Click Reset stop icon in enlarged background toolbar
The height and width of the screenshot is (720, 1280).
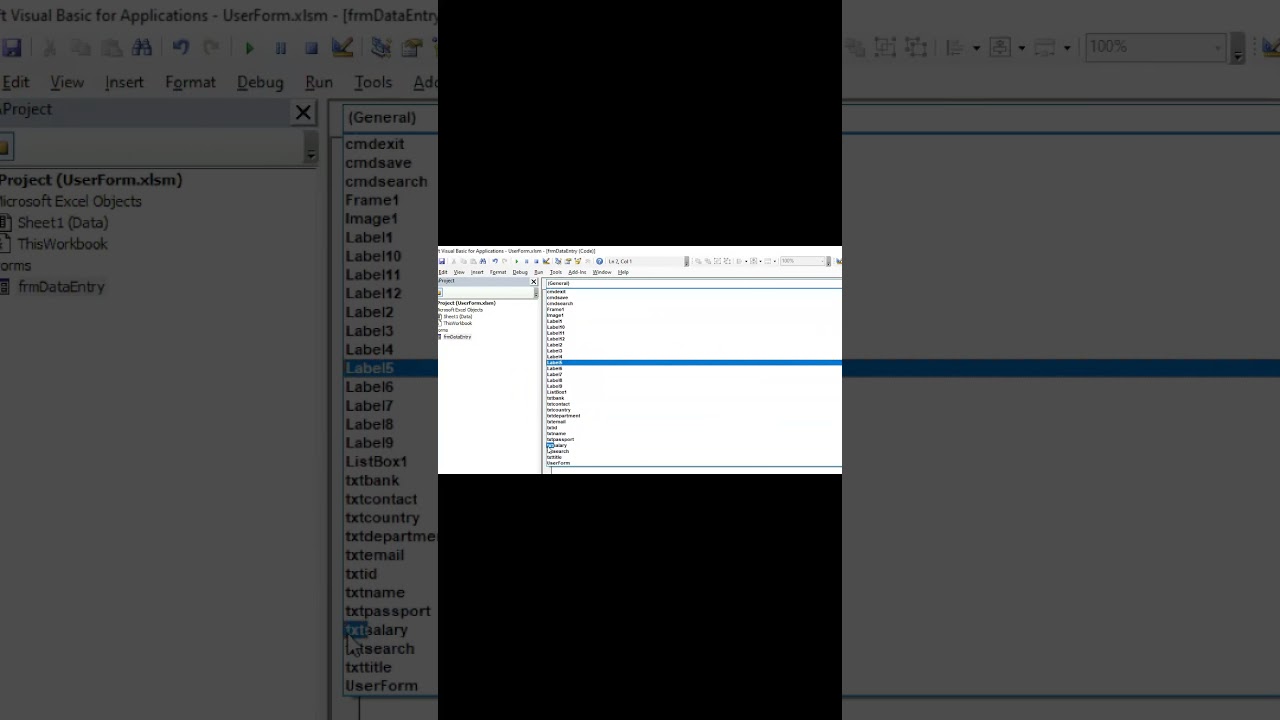point(311,47)
